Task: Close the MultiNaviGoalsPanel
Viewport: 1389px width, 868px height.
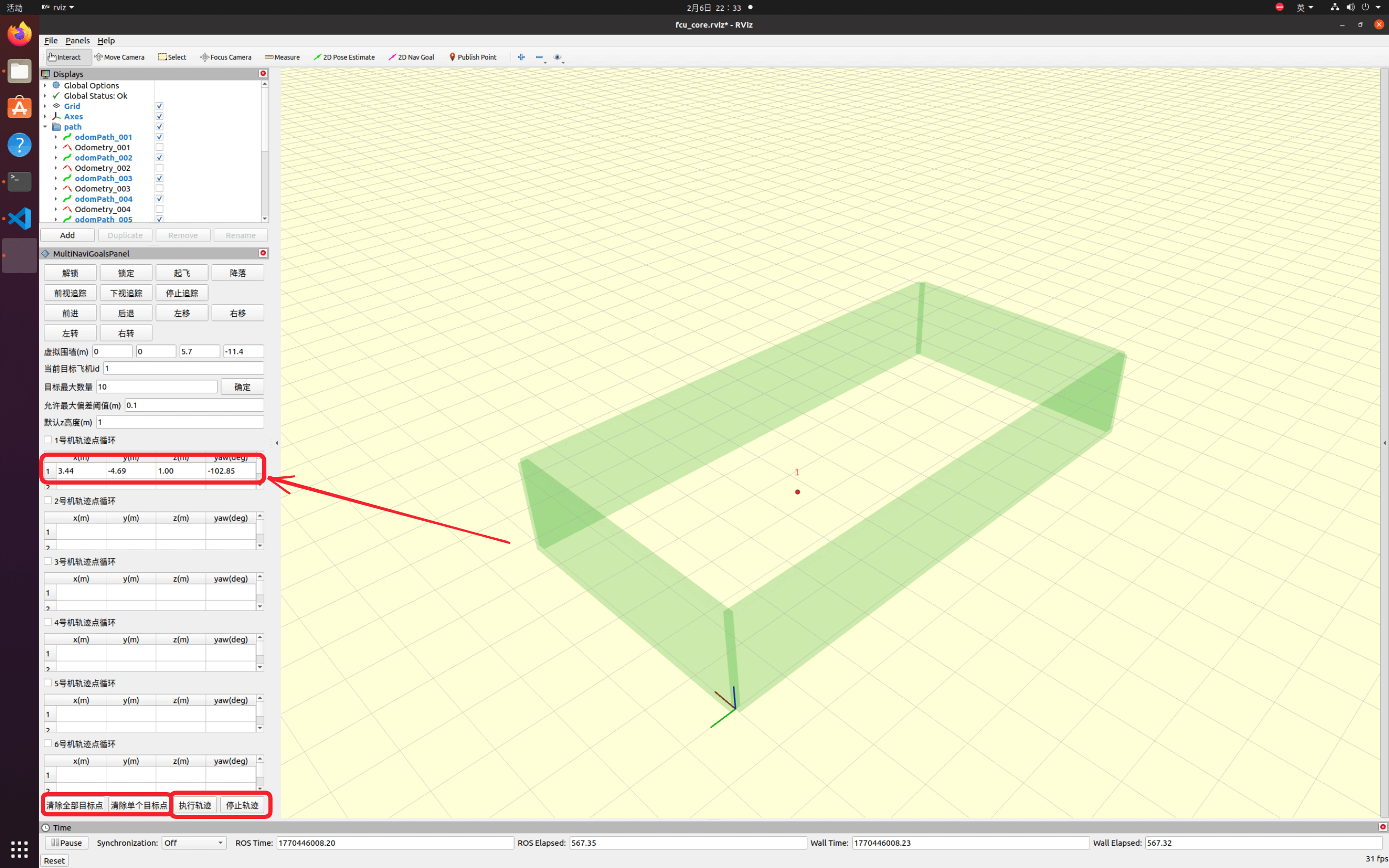Action: [x=263, y=253]
